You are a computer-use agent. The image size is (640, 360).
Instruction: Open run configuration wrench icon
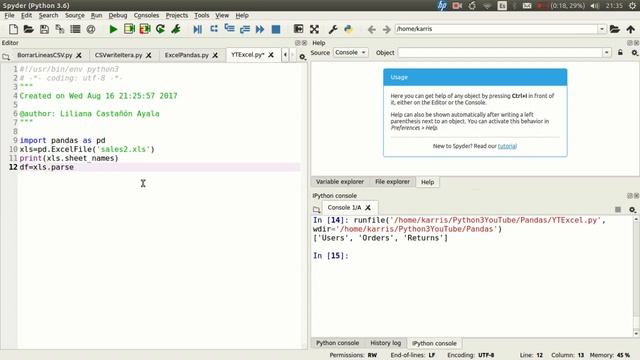(x=176, y=29)
